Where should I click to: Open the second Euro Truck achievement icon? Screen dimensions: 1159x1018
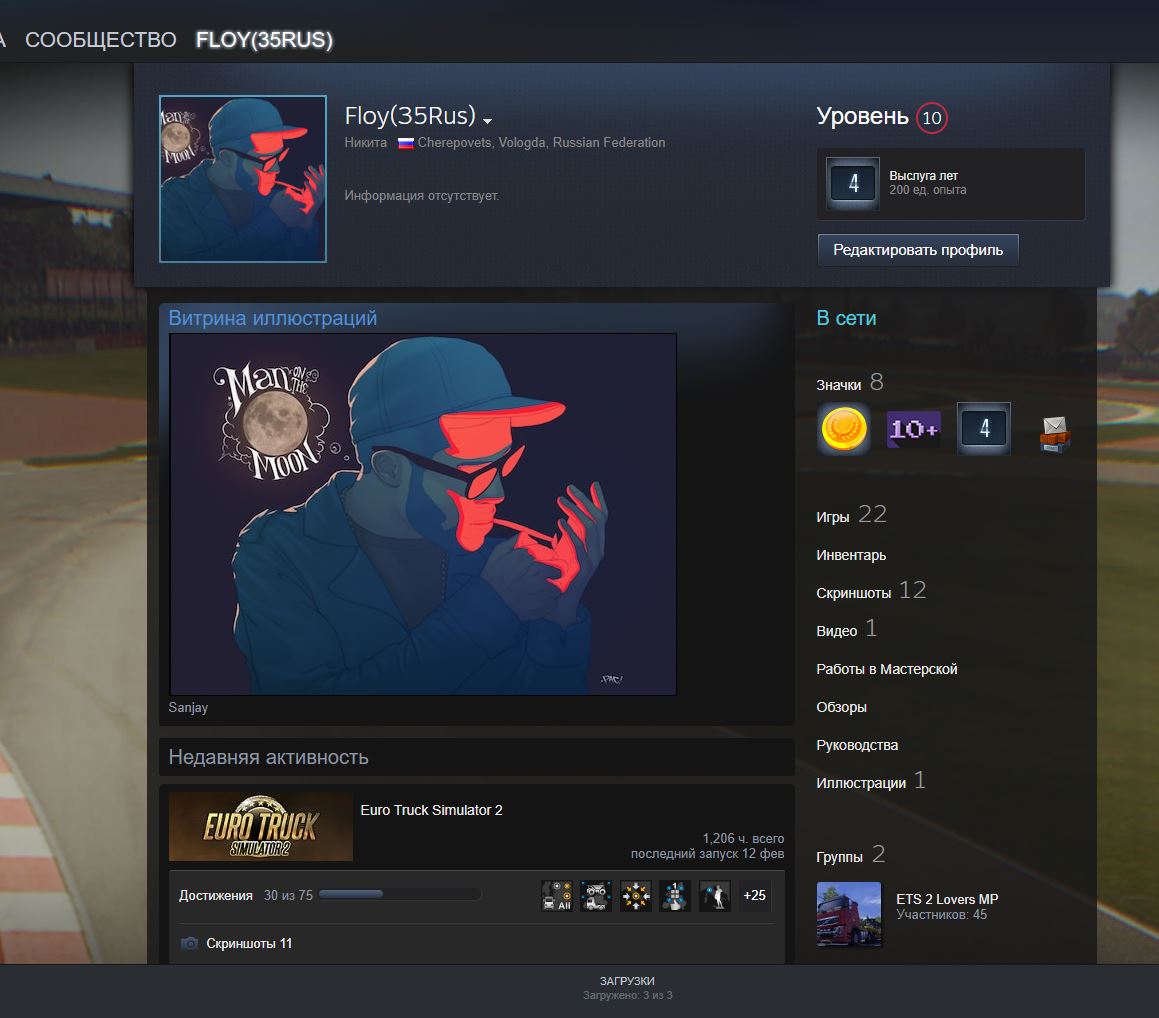[596, 895]
